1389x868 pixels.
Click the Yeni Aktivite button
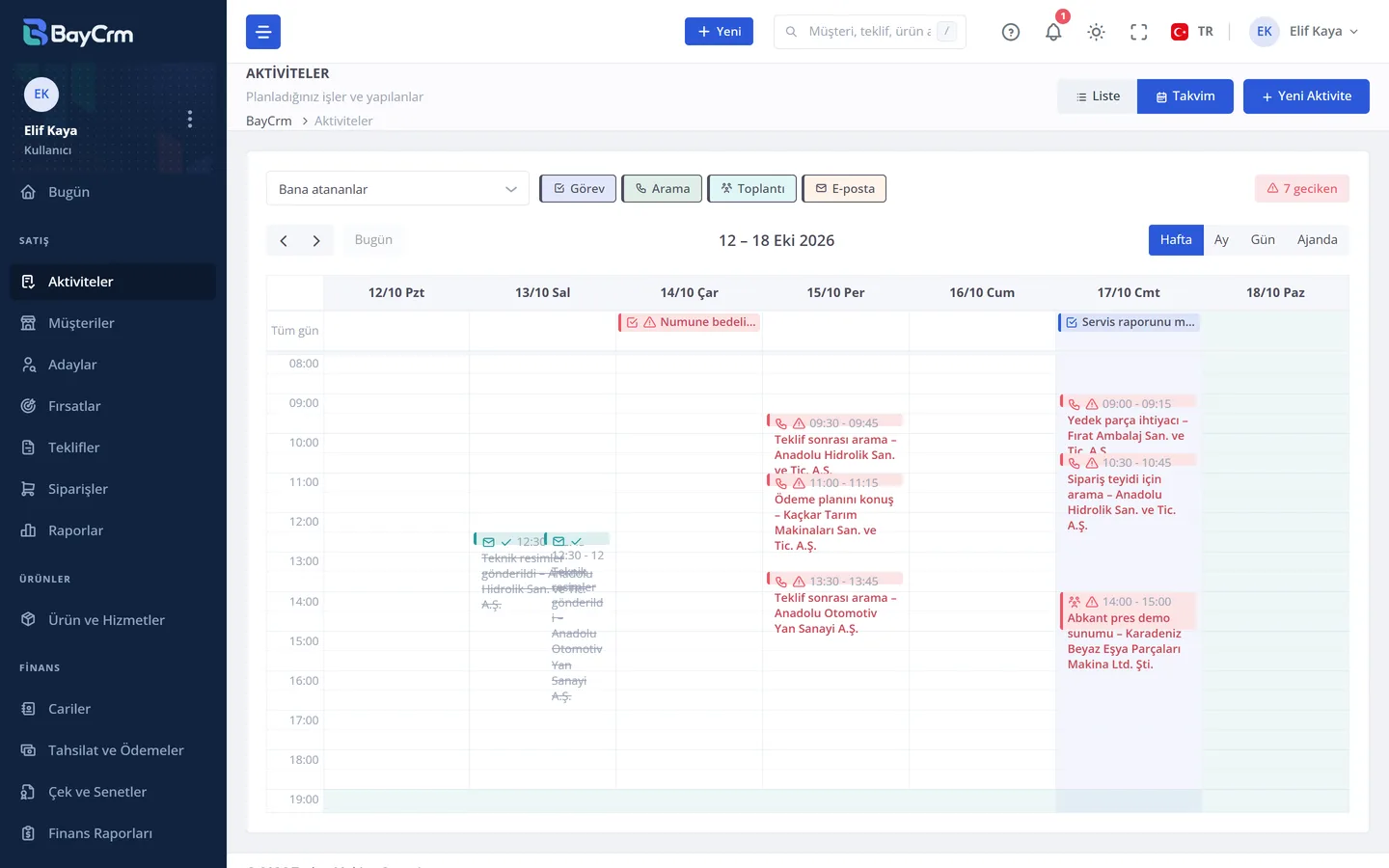coord(1306,96)
